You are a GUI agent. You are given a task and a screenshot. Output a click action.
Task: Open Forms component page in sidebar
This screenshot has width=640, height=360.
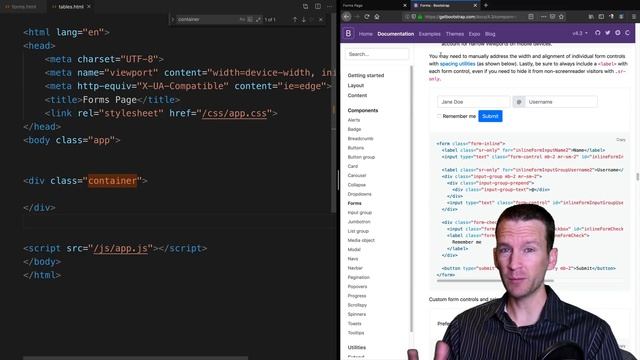click(354, 203)
